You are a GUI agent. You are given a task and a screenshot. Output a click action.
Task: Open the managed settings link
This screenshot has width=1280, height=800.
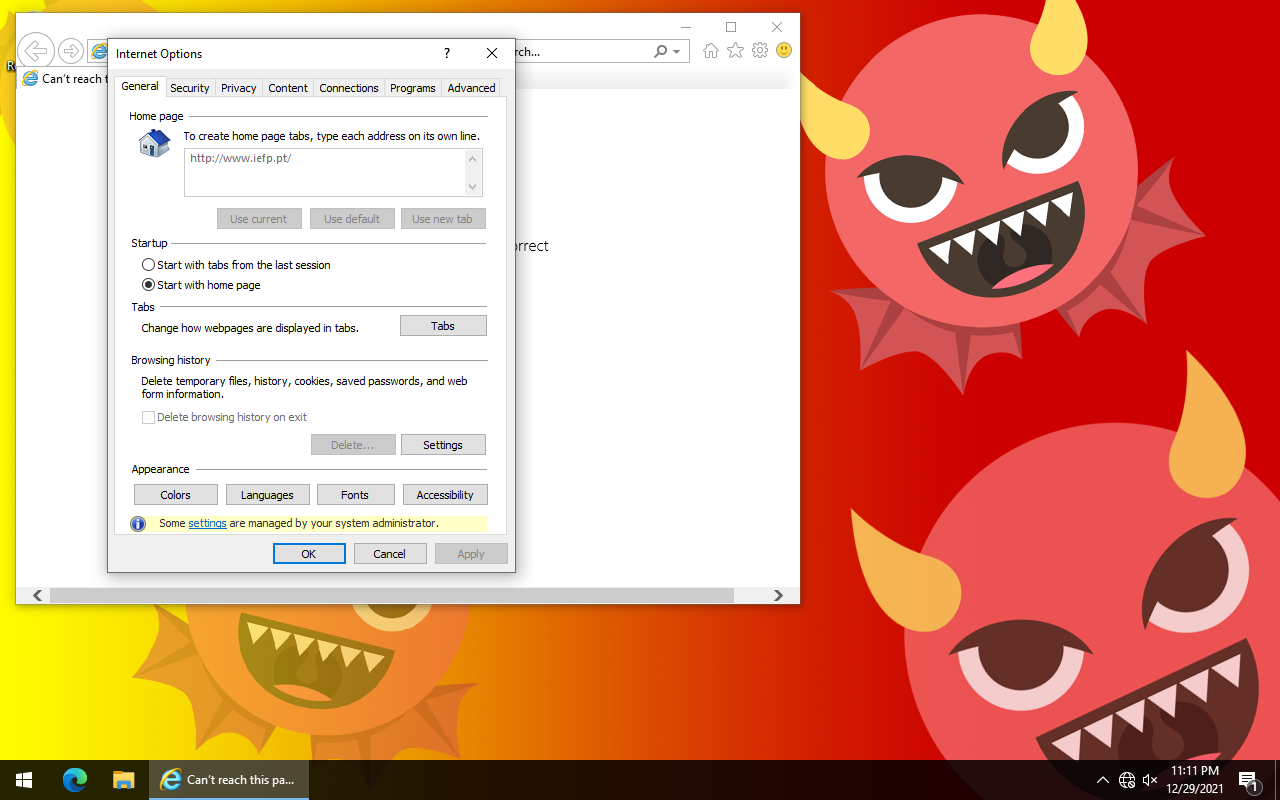click(x=207, y=523)
